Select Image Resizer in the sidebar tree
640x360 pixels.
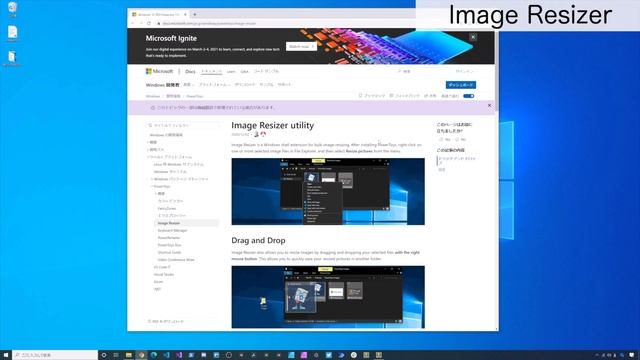click(x=169, y=223)
